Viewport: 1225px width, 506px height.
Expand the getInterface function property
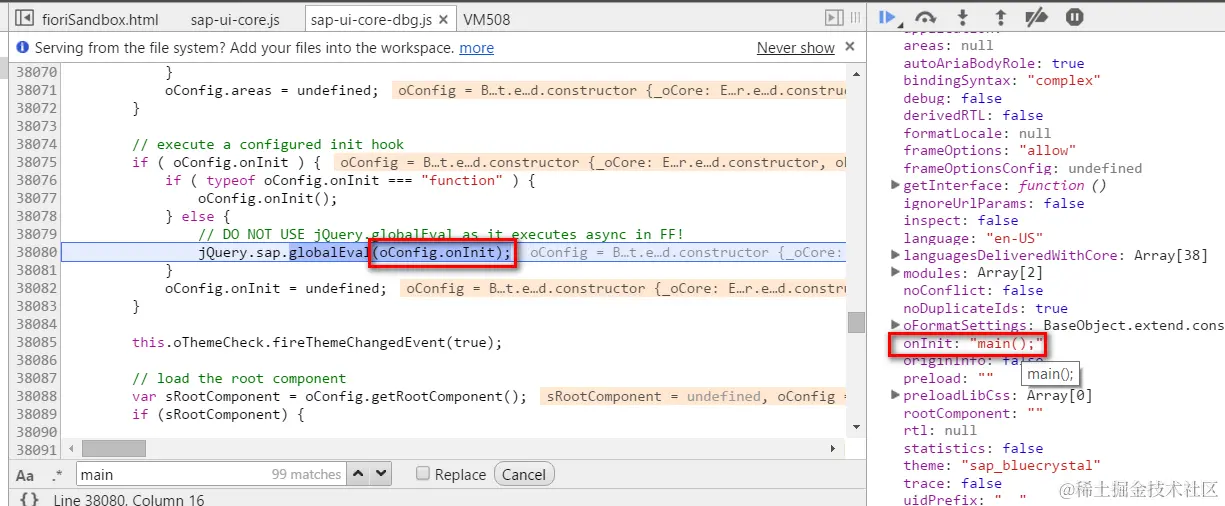(896, 185)
